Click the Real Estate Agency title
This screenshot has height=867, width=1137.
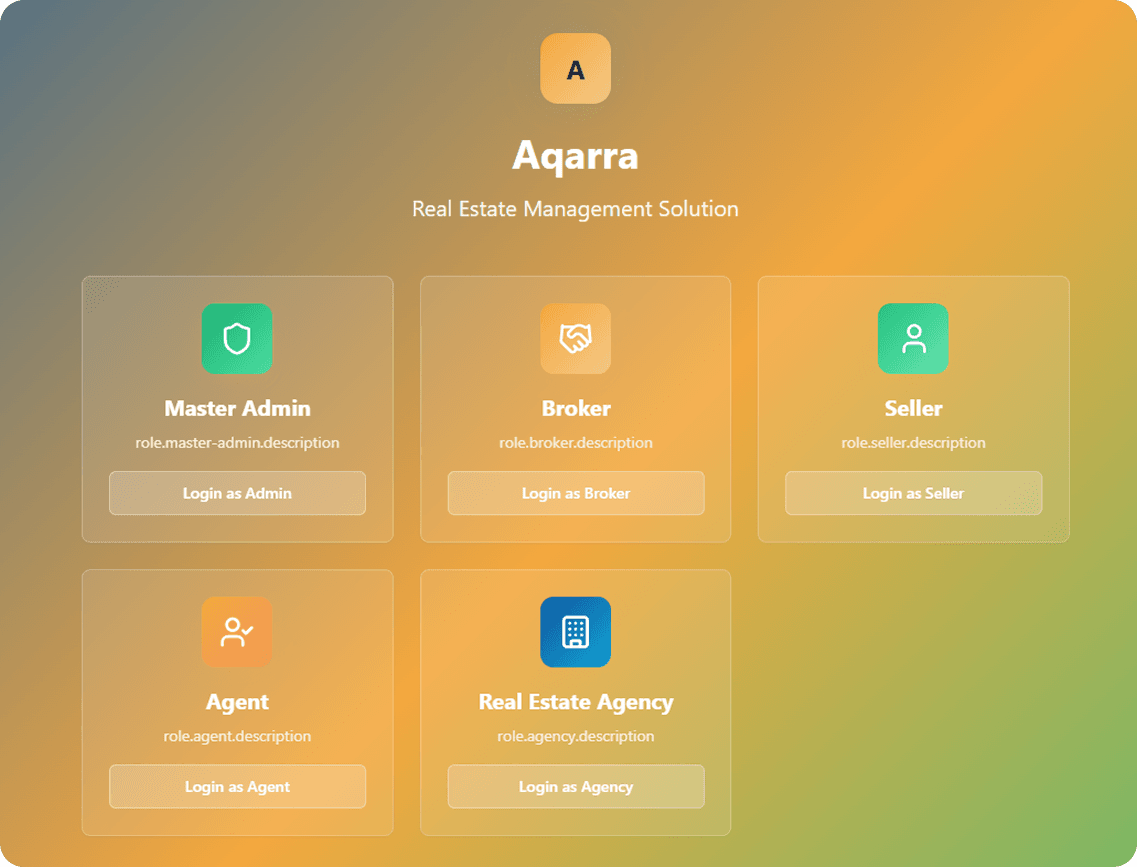tap(576, 702)
